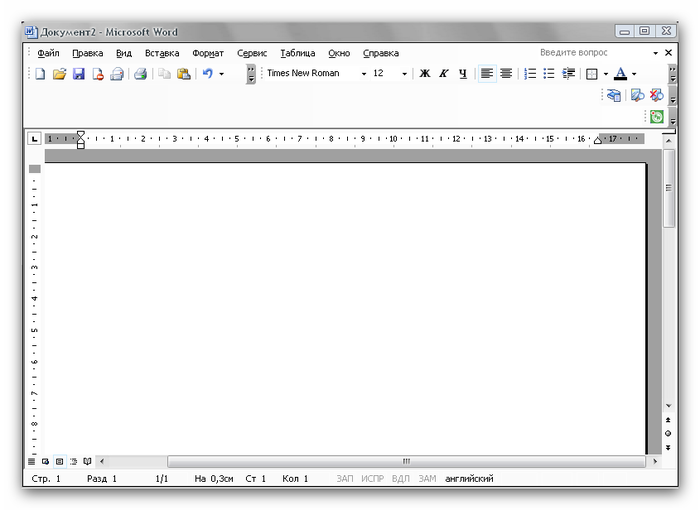Screen dimensions: 700x510
Task: Apply font color with the A icon
Action: pyautogui.click(x=621, y=74)
